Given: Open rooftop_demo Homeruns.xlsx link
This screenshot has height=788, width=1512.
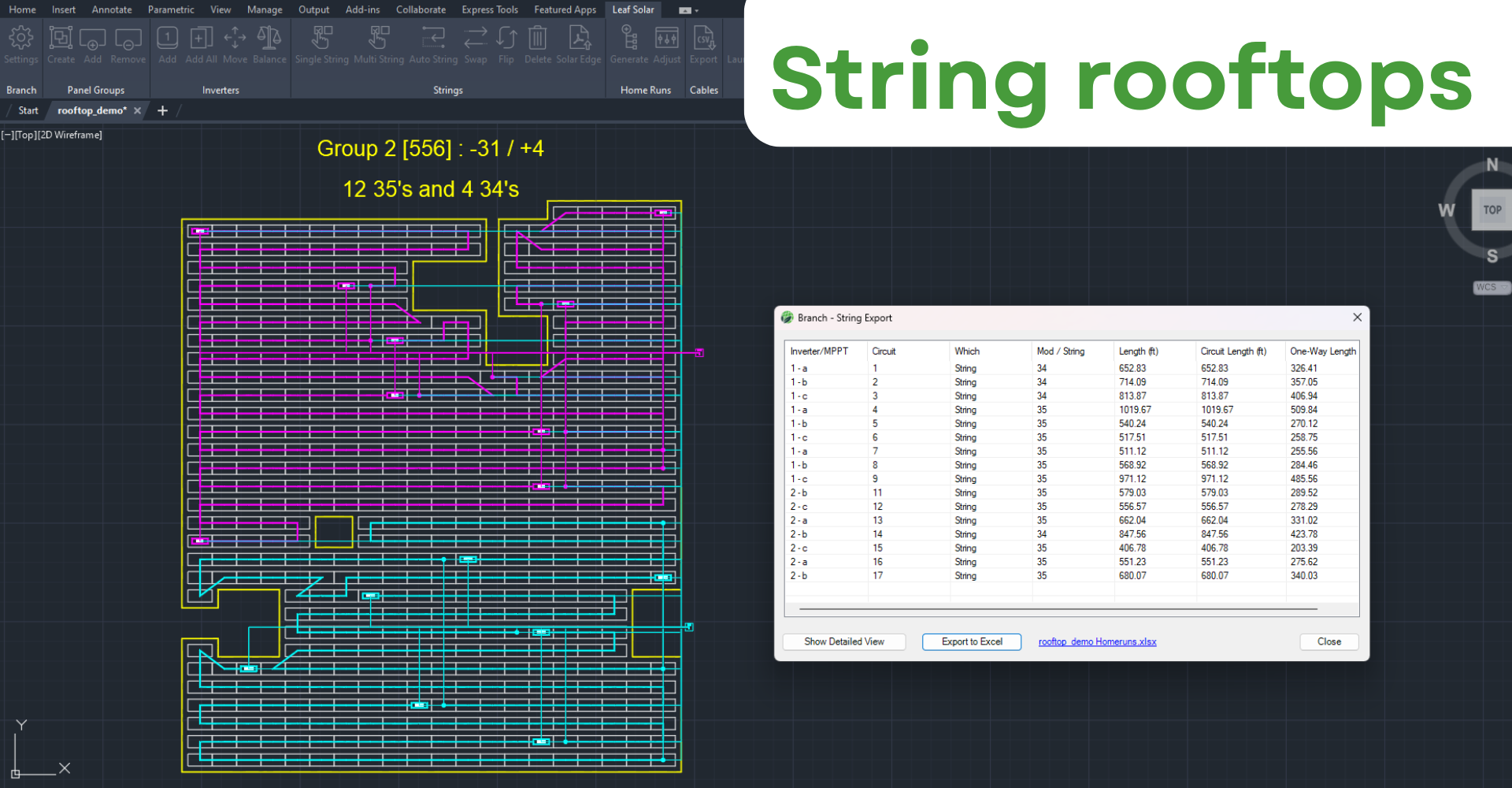Looking at the screenshot, I should 1097,641.
